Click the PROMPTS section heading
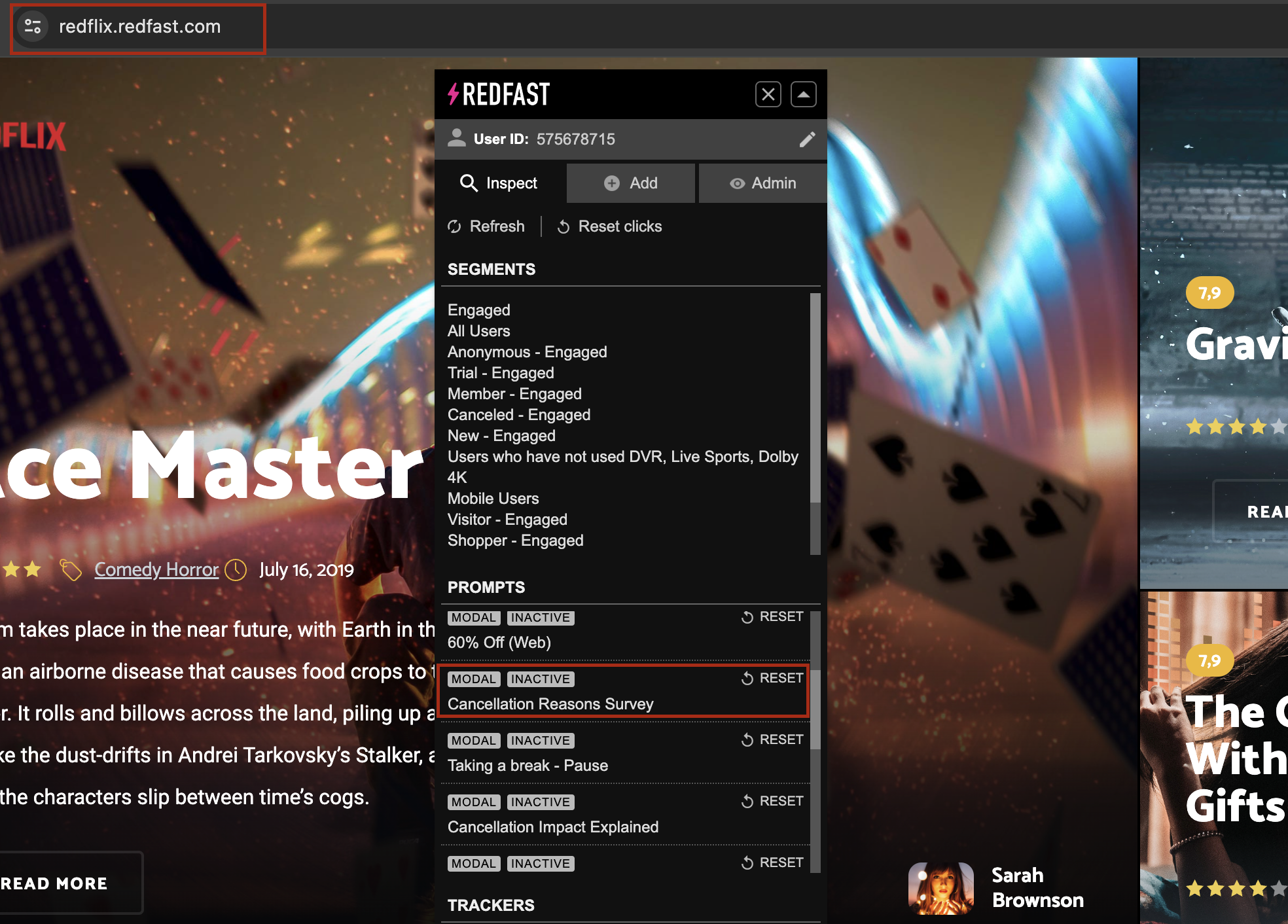Screen dimensions: 1288x924 (486, 588)
